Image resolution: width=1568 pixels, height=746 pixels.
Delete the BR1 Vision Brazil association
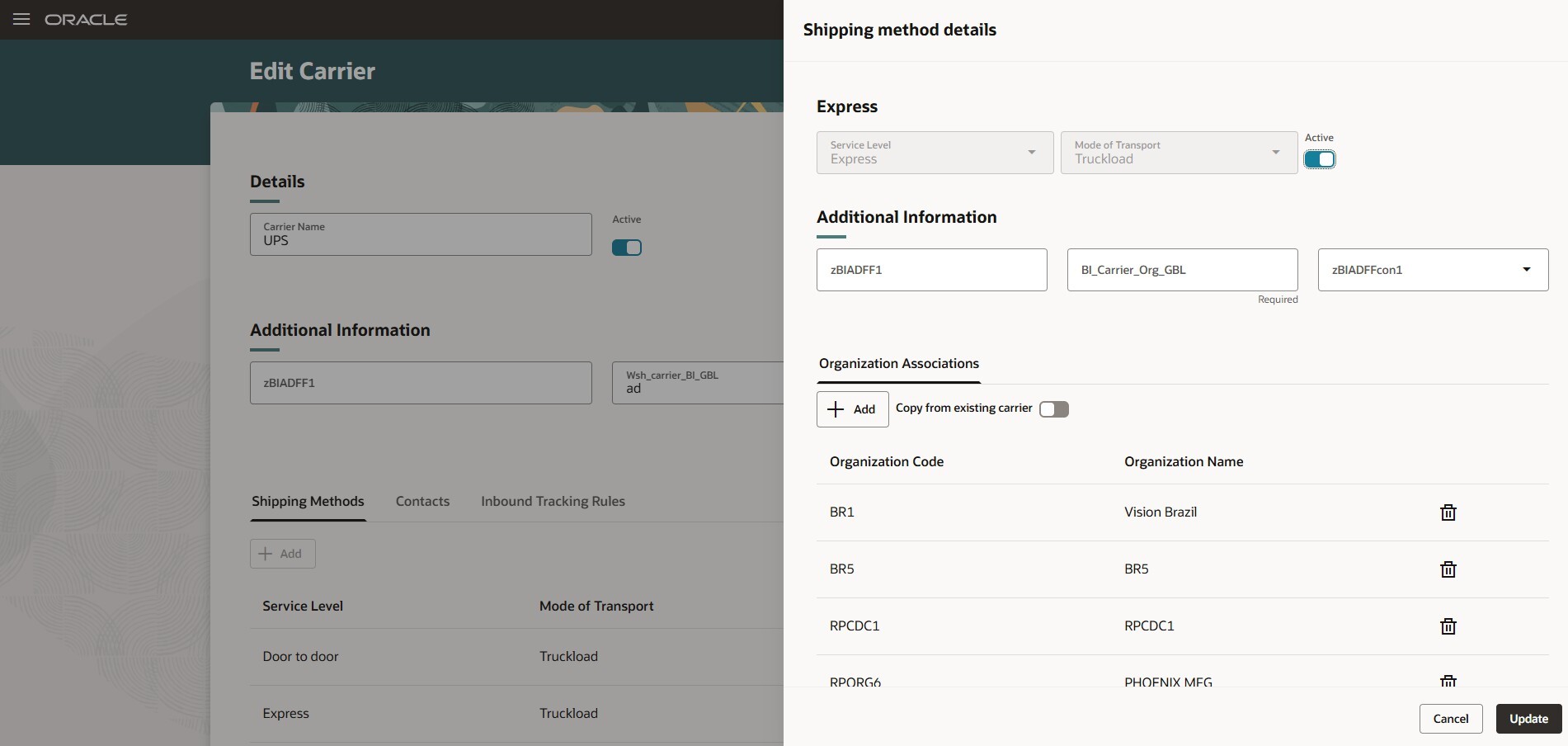1448,512
